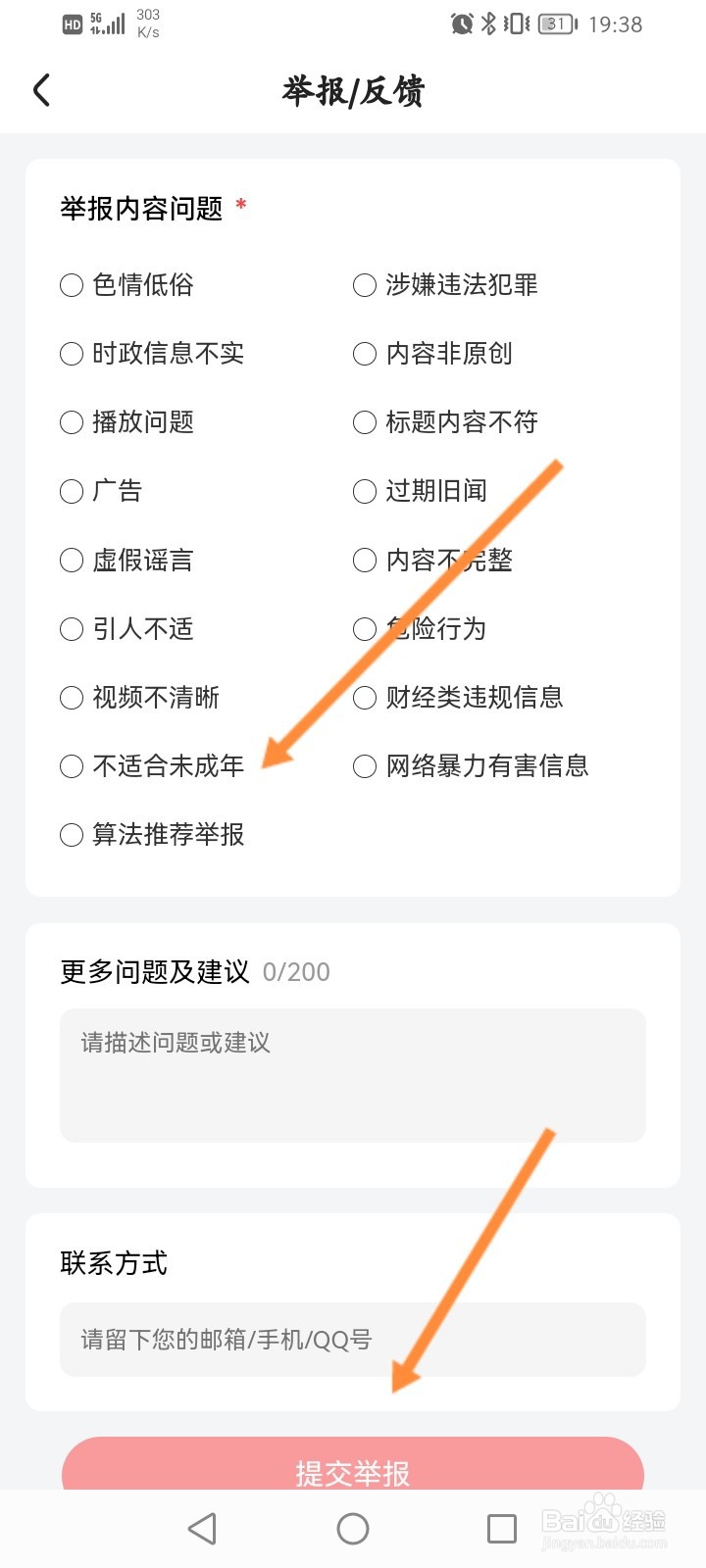Select 财经类违规信息 radio option
The width and height of the screenshot is (706, 1568).
[458, 698]
